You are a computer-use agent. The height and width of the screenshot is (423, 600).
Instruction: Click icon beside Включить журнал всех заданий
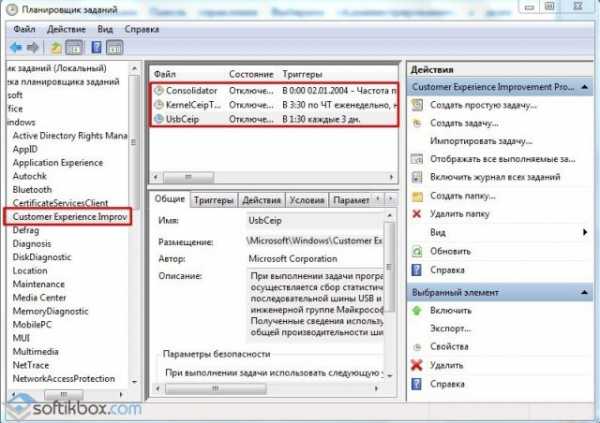click(417, 177)
